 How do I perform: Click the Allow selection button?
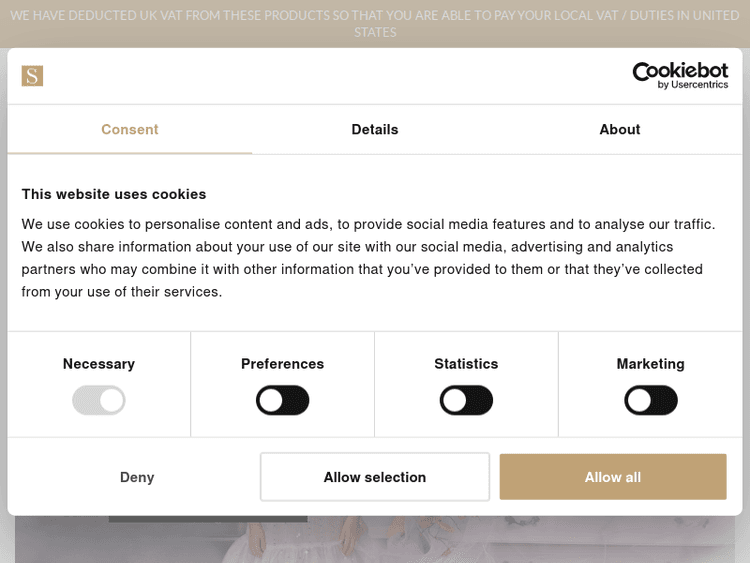tap(375, 477)
